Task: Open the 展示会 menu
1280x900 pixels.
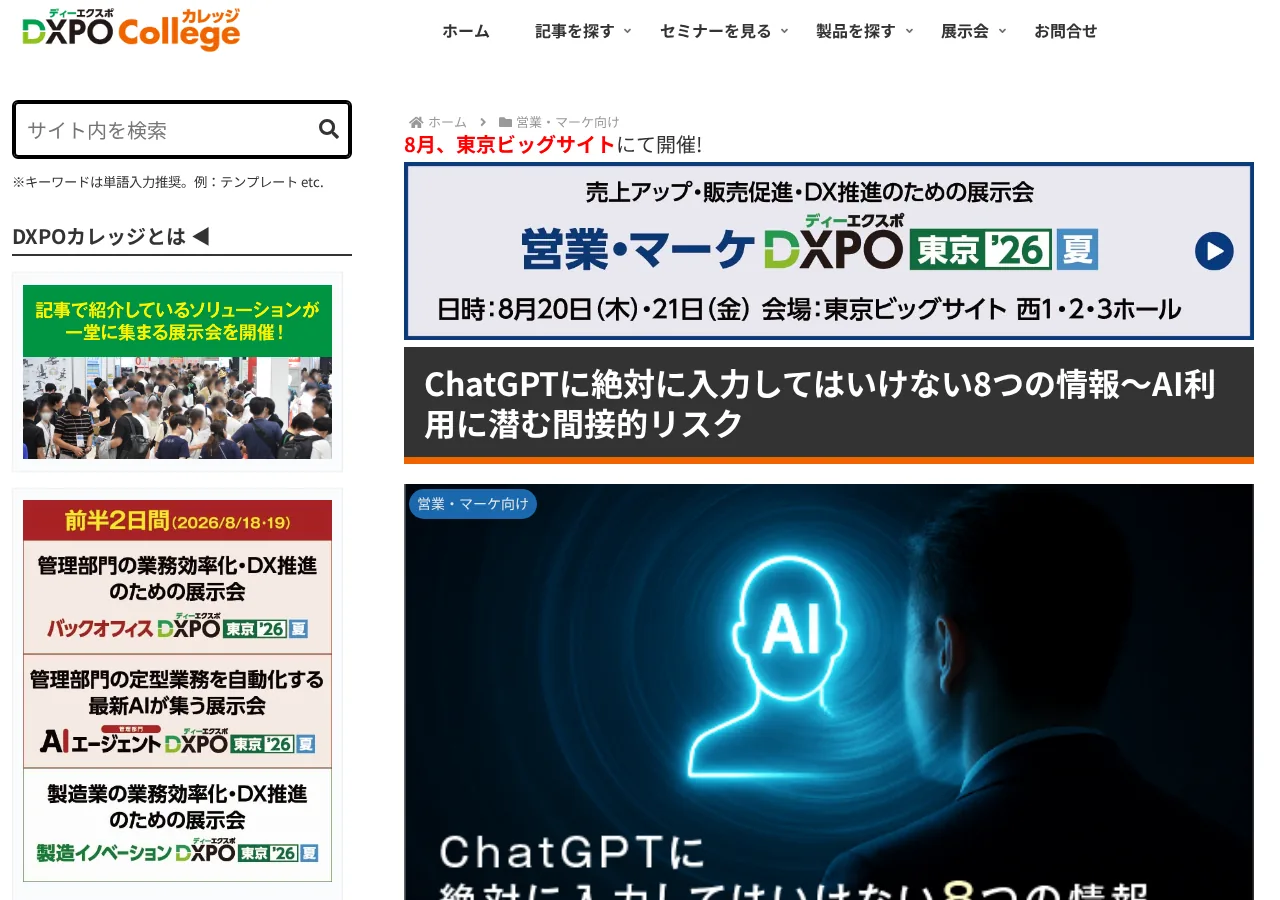Action: [965, 31]
